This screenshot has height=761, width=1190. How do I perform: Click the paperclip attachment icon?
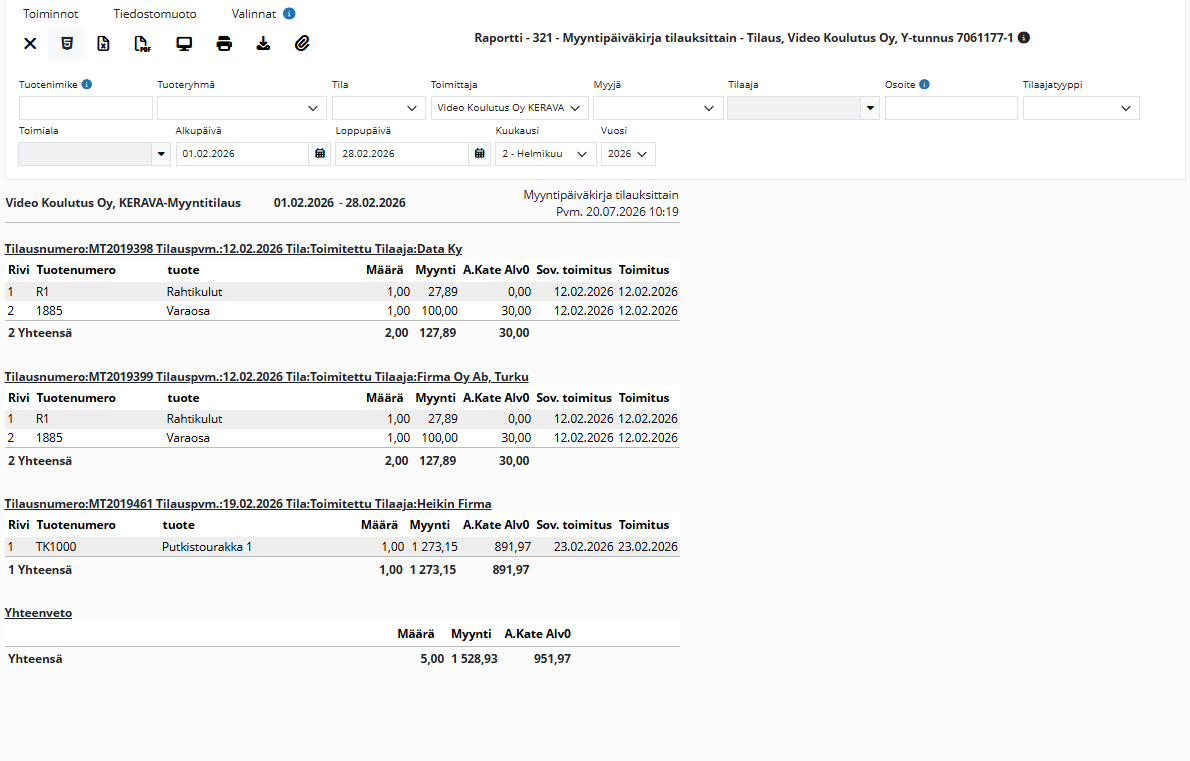pyautogui.click(x=302, y=44)
